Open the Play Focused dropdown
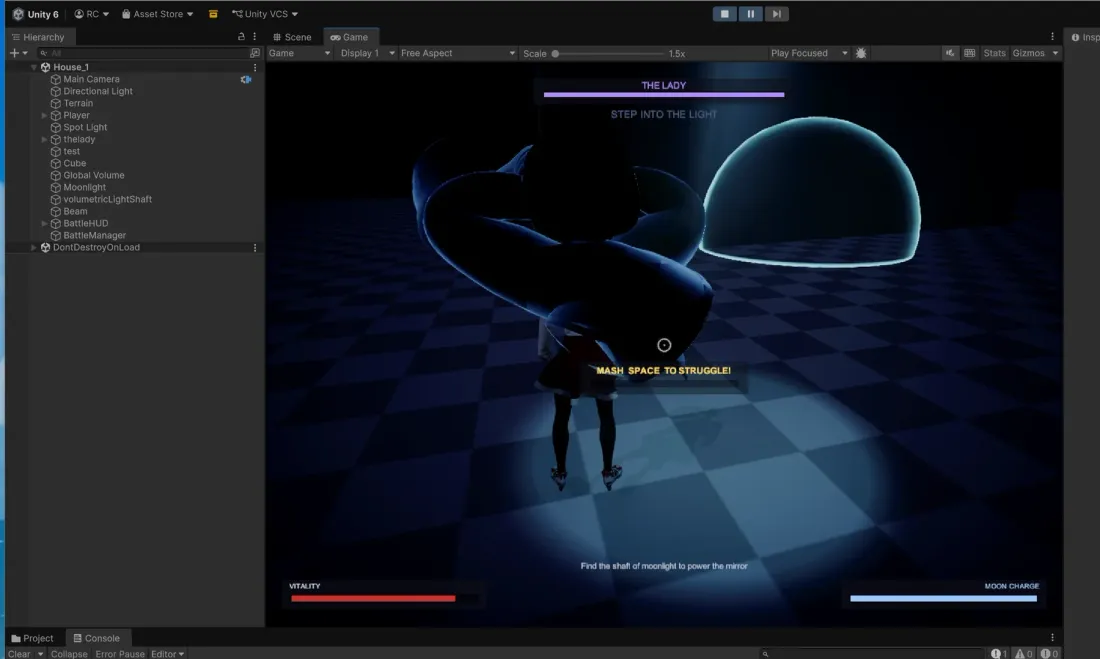Viewport: 1100px width, 659px height. [808, 53]
